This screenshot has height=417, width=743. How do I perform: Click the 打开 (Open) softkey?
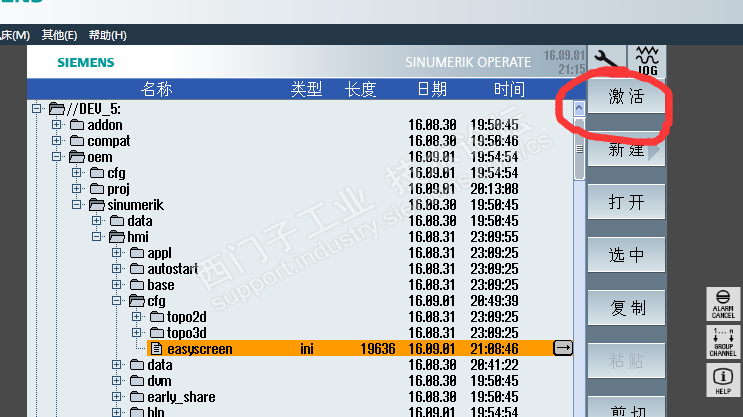coord(626,202)
